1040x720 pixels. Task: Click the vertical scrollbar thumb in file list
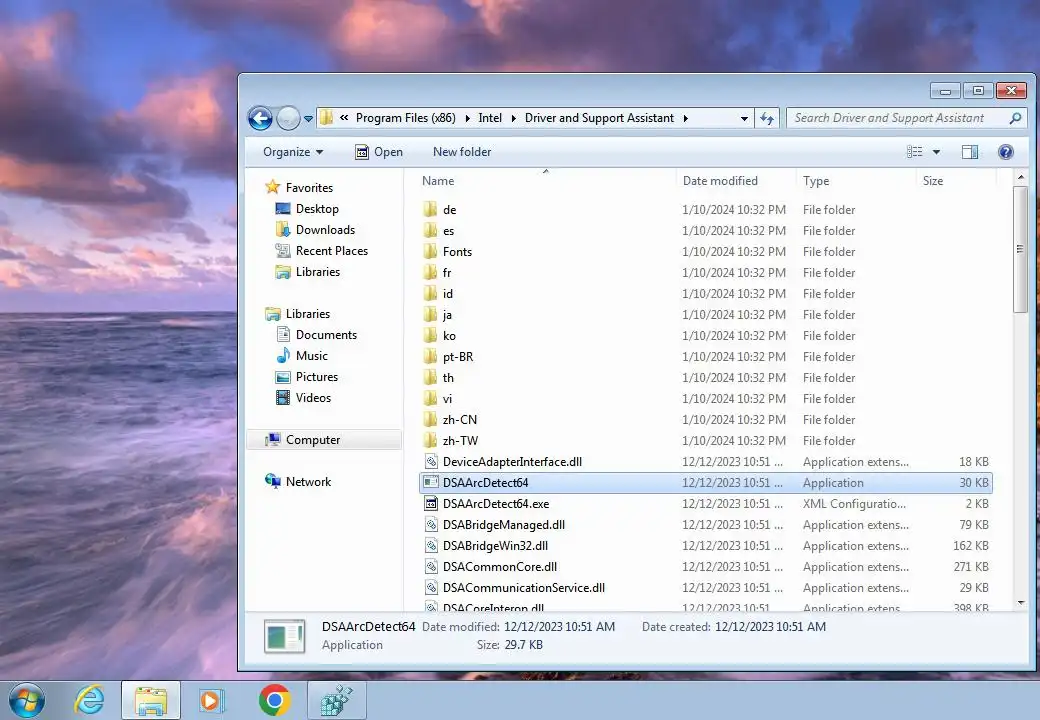1020,249
